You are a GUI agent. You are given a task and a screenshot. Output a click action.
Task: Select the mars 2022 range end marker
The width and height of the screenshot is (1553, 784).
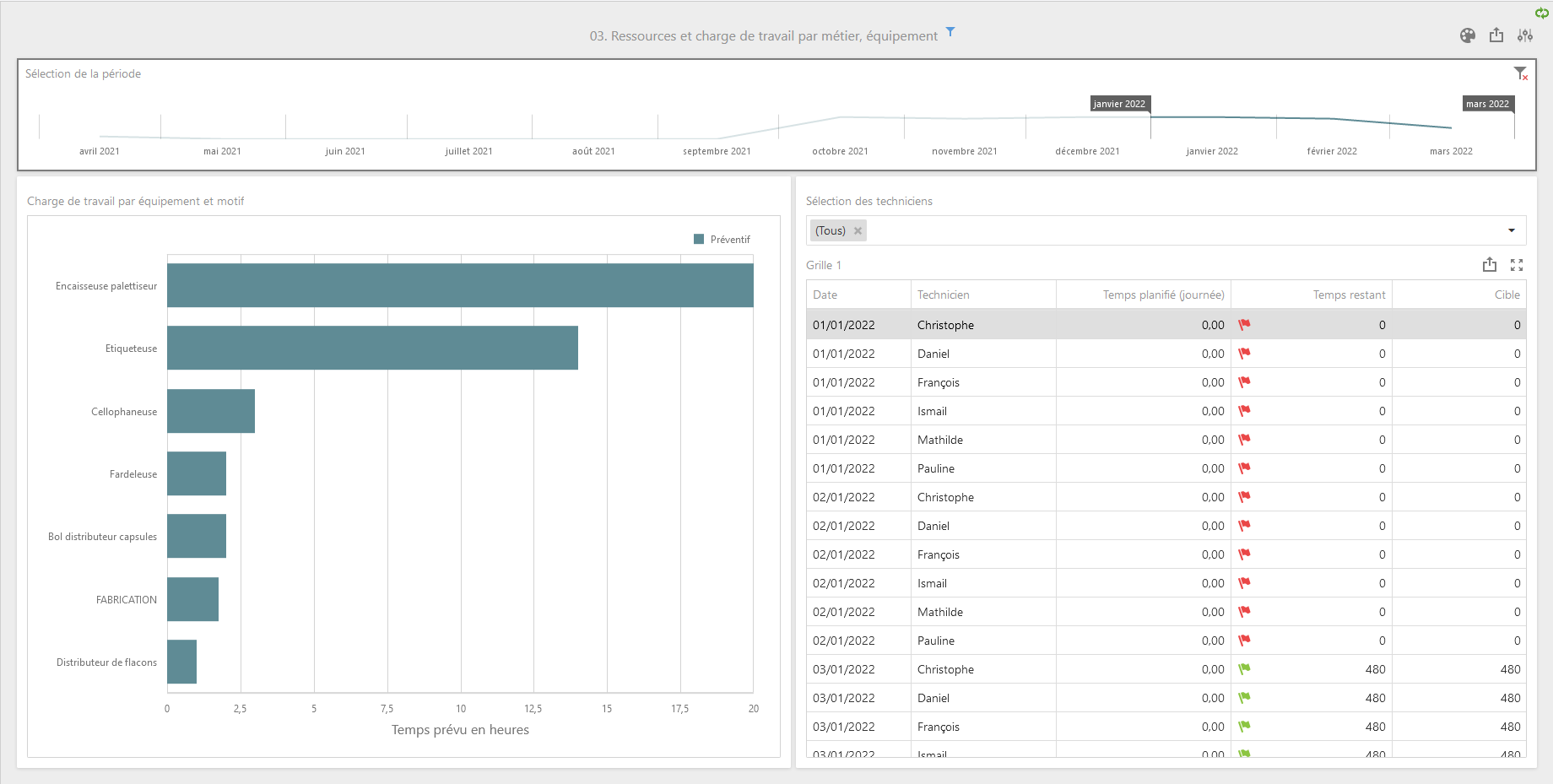(x=1488, y=104)
